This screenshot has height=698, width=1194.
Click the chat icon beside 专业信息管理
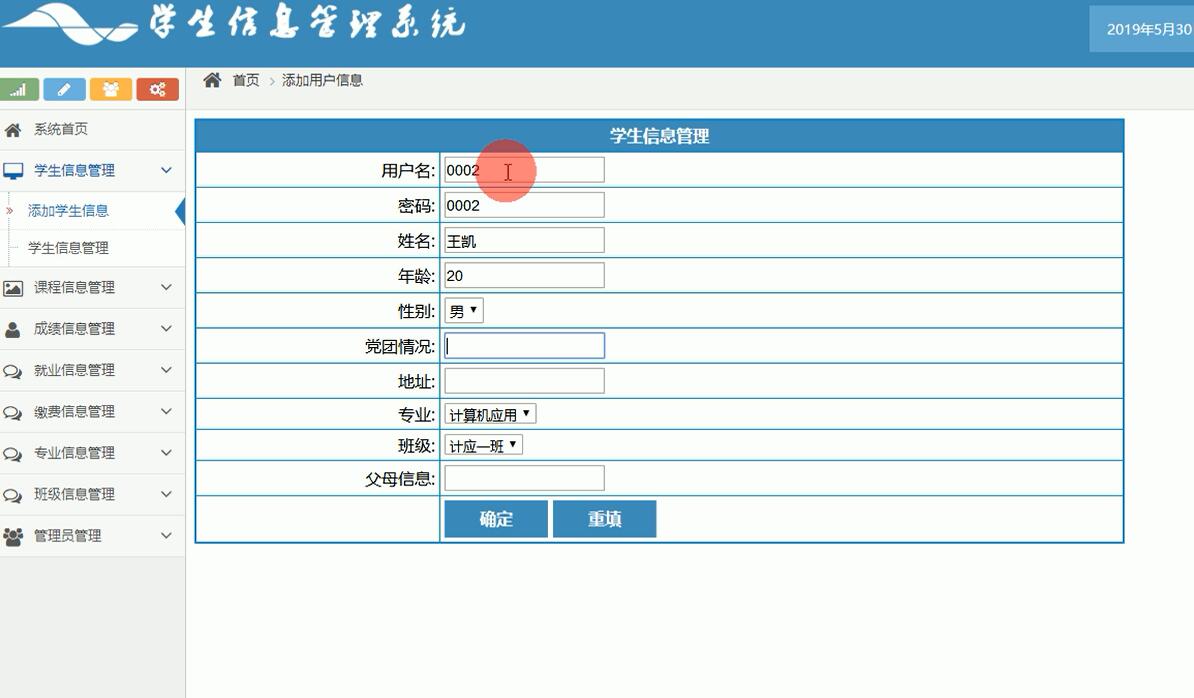pos(13,454)
